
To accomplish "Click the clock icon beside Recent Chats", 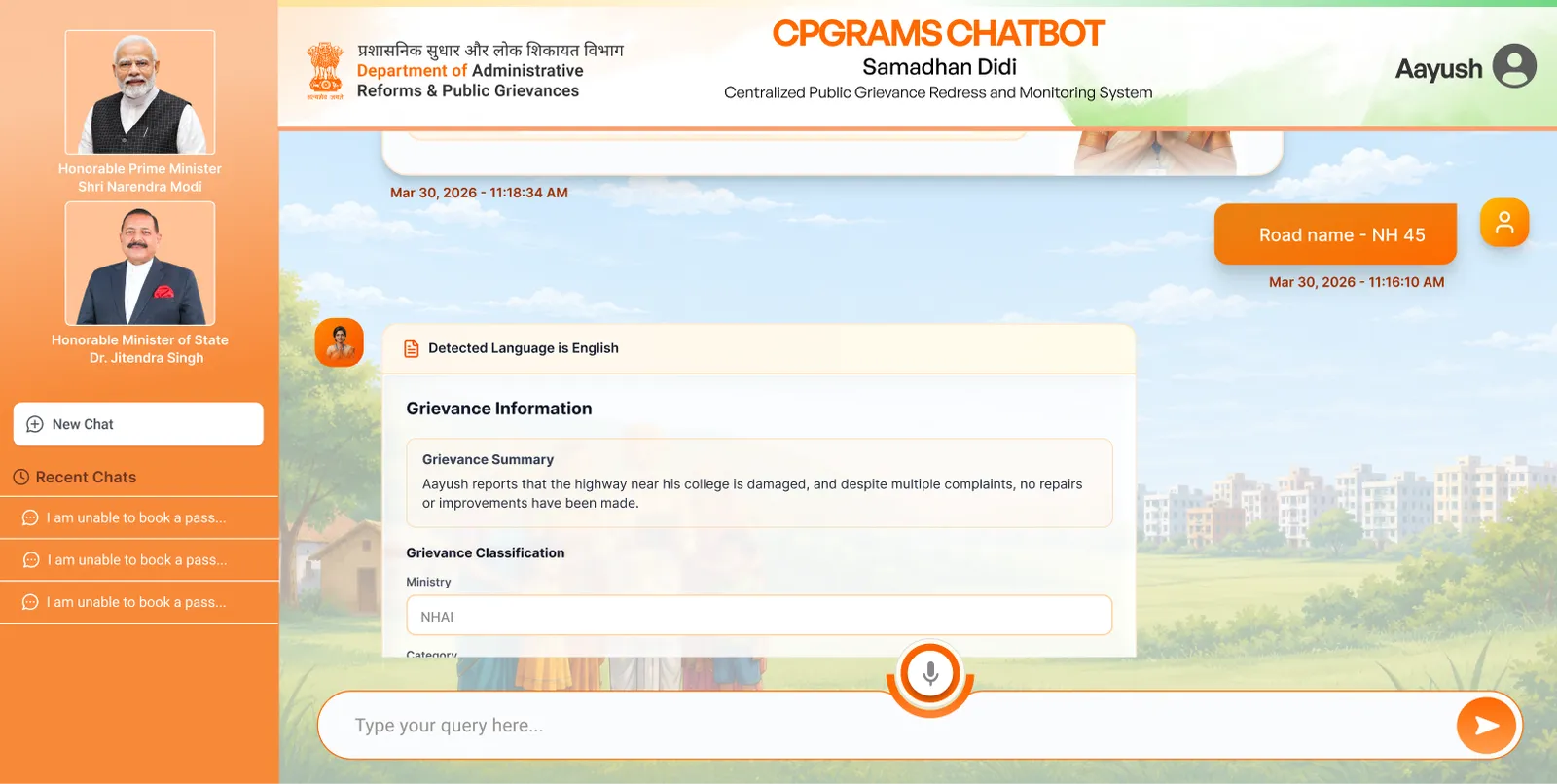I will pyautogui.click(x=20, y=477).
